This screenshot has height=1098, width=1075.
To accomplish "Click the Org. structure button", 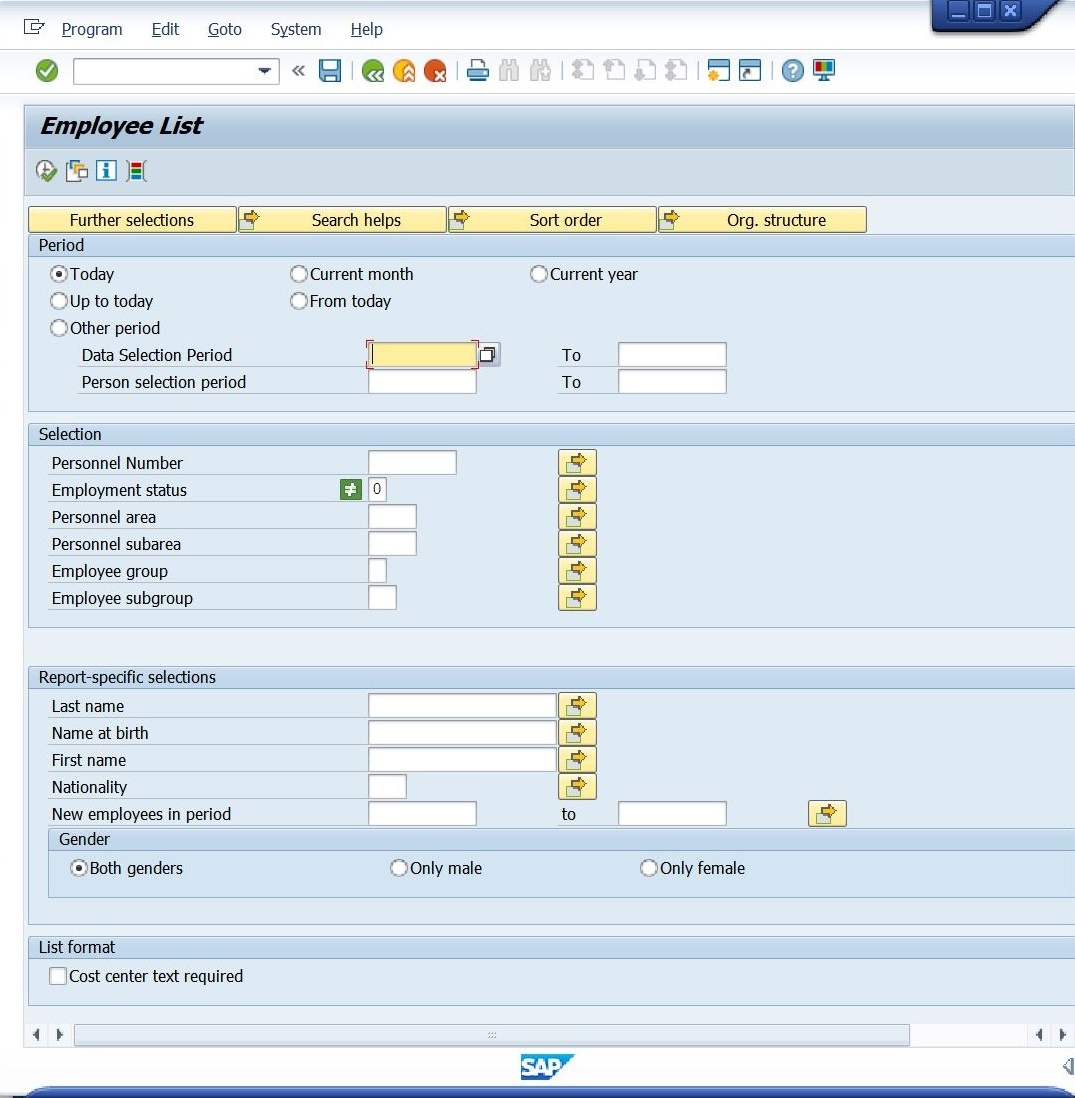I will pos(762,219).
